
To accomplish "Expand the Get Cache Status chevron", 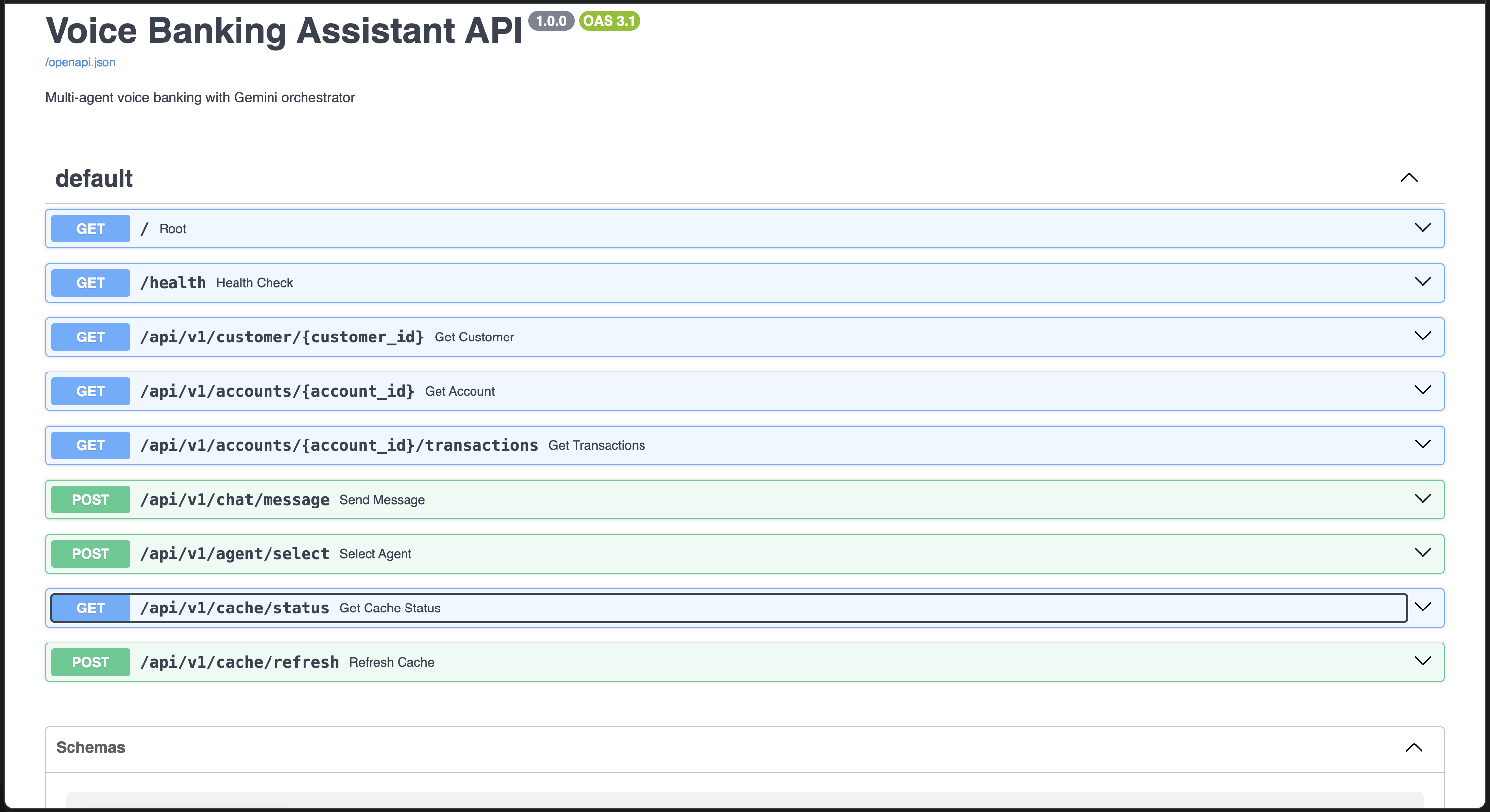I will 1422,607.
